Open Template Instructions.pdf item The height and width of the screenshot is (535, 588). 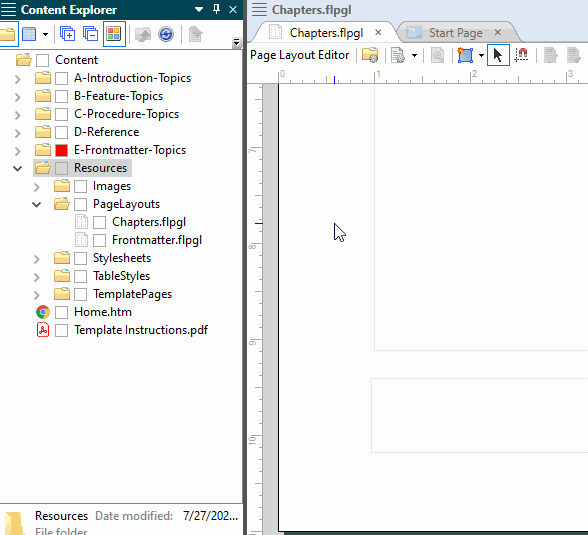coord(141,330)
